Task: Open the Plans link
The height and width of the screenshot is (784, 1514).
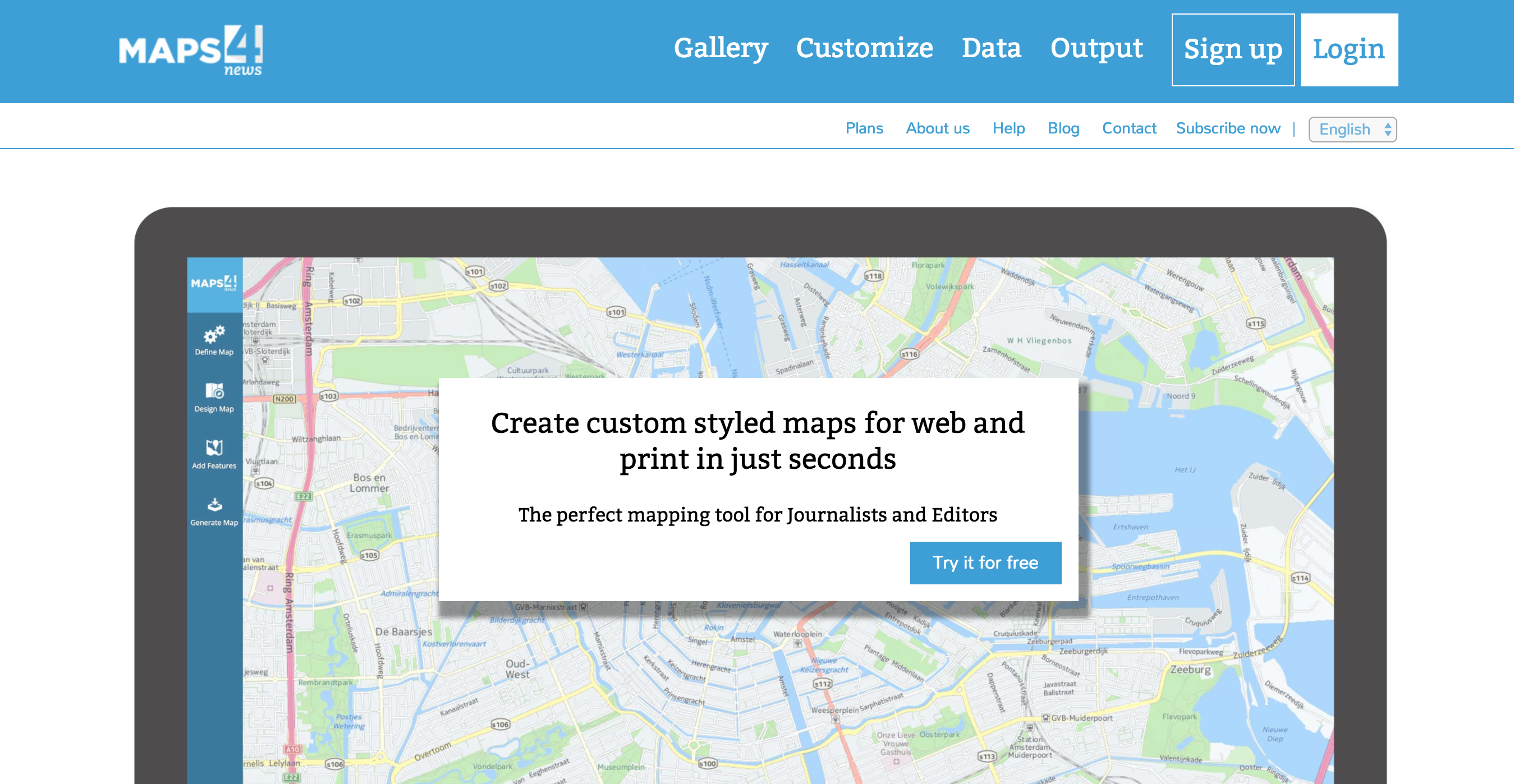Action: [864, 128]
